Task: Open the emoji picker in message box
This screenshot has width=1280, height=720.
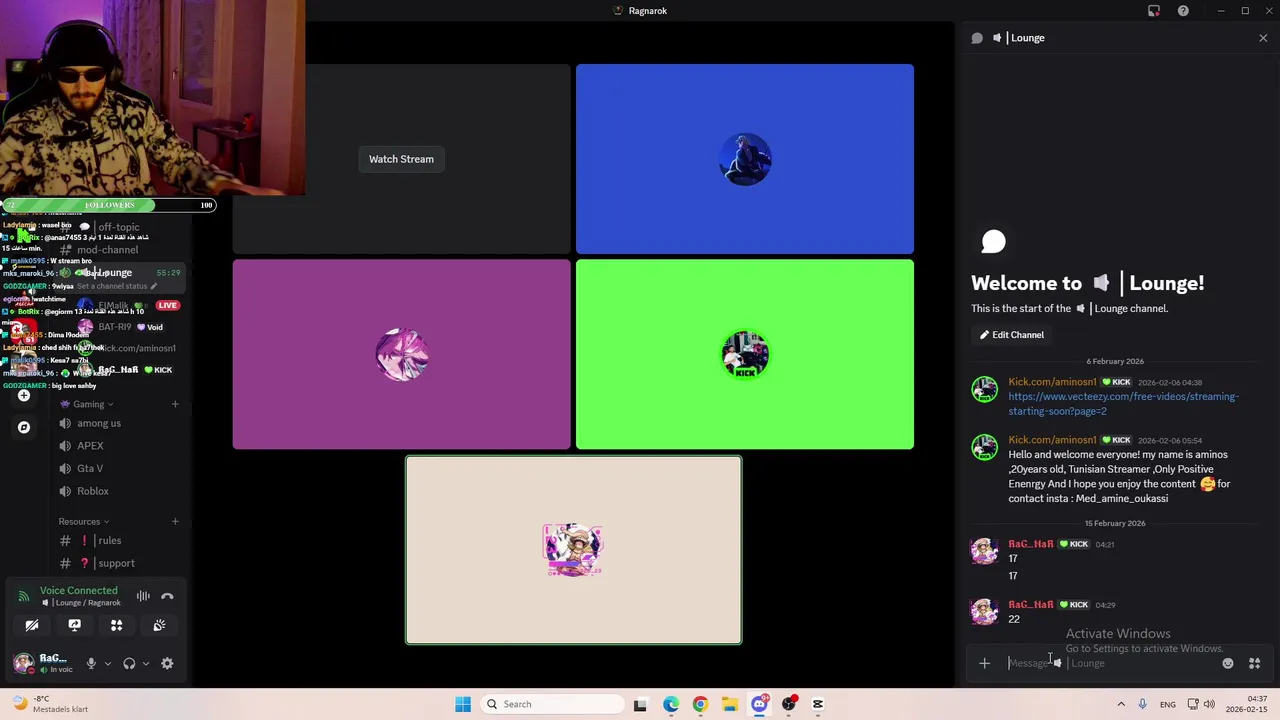Action: [x=1228, y=663]
